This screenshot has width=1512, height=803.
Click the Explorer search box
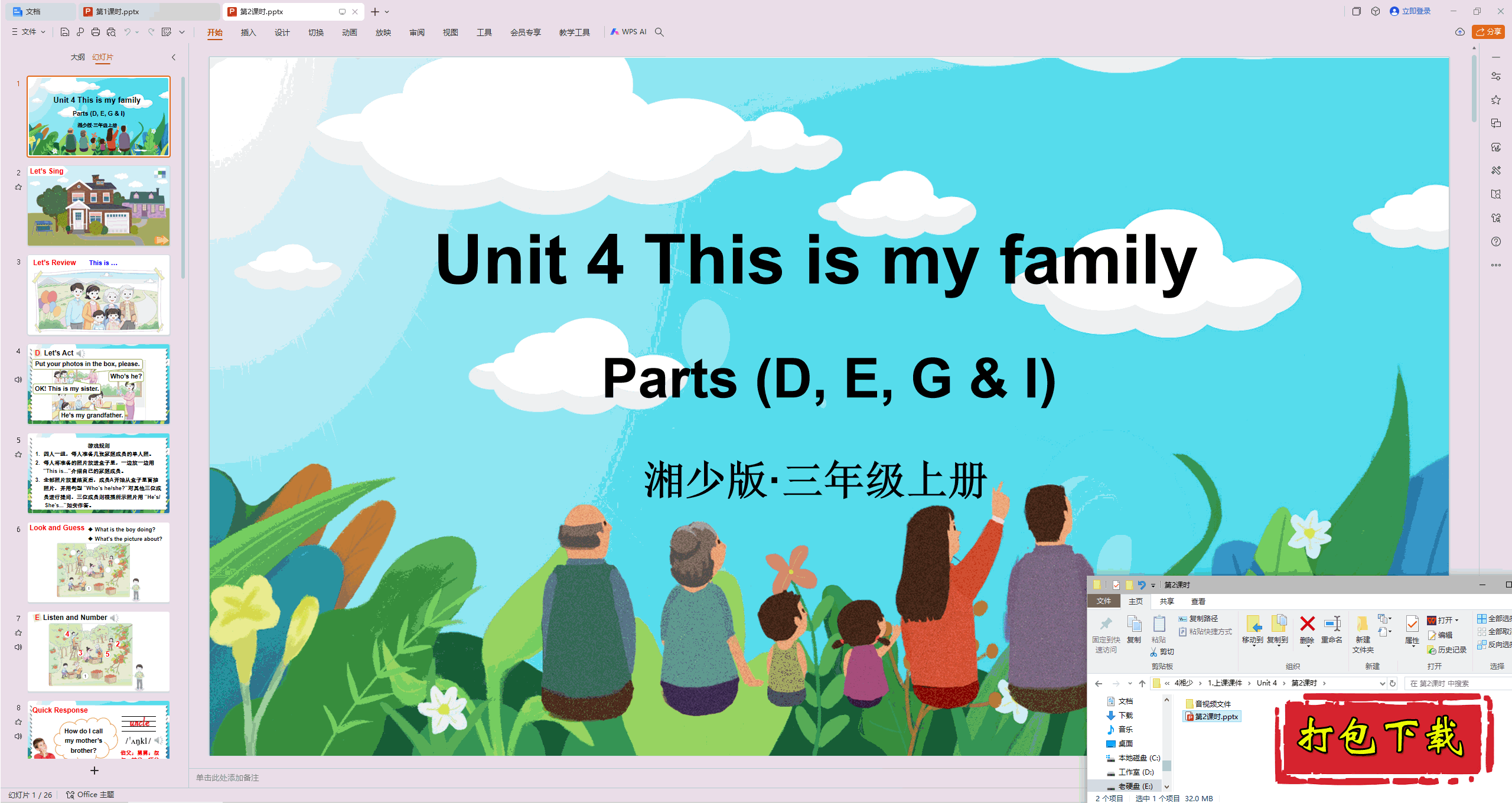click(1458, 683)
